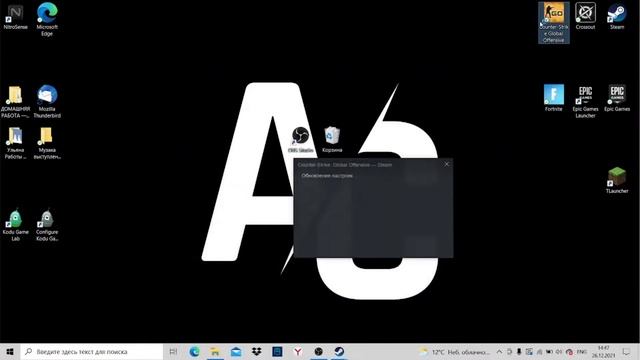The image size is (640, 360).
Task: Open the system tray volume control
Action: (559, 352)
